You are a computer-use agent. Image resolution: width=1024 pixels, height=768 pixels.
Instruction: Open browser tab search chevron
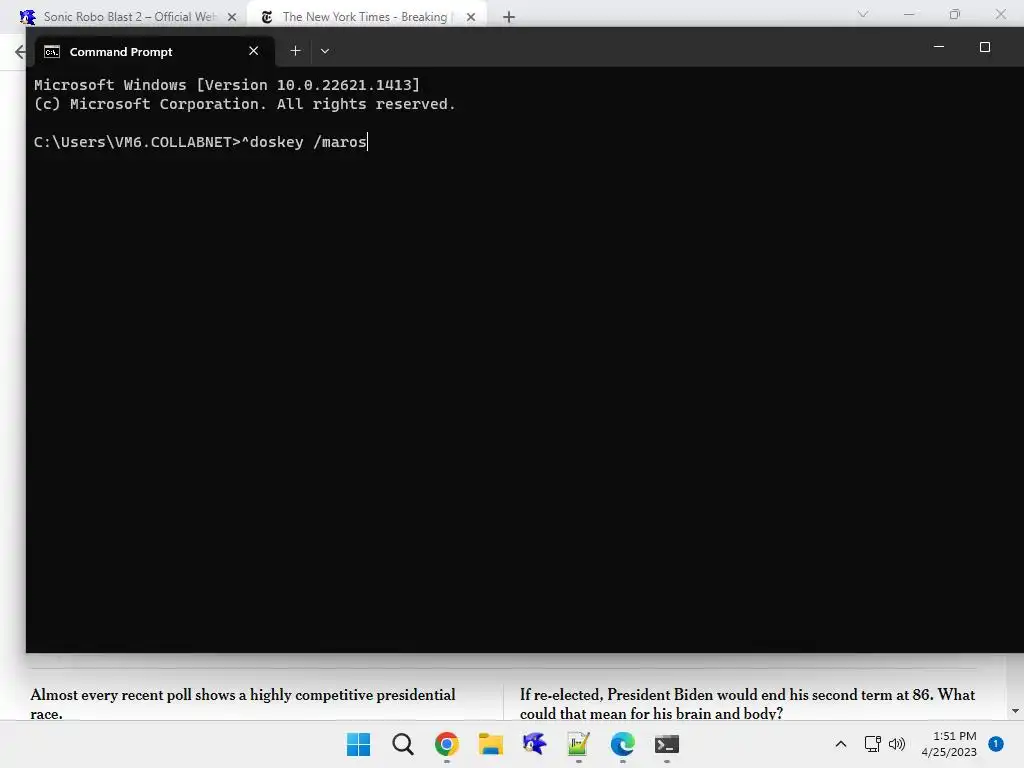coord(863,14)
